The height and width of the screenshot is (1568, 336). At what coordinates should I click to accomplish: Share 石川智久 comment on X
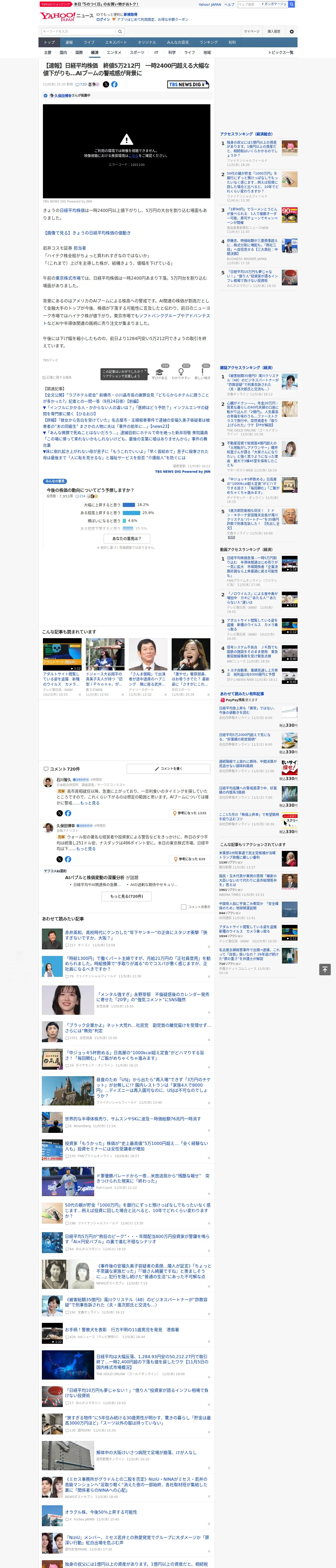click(60, 813)
